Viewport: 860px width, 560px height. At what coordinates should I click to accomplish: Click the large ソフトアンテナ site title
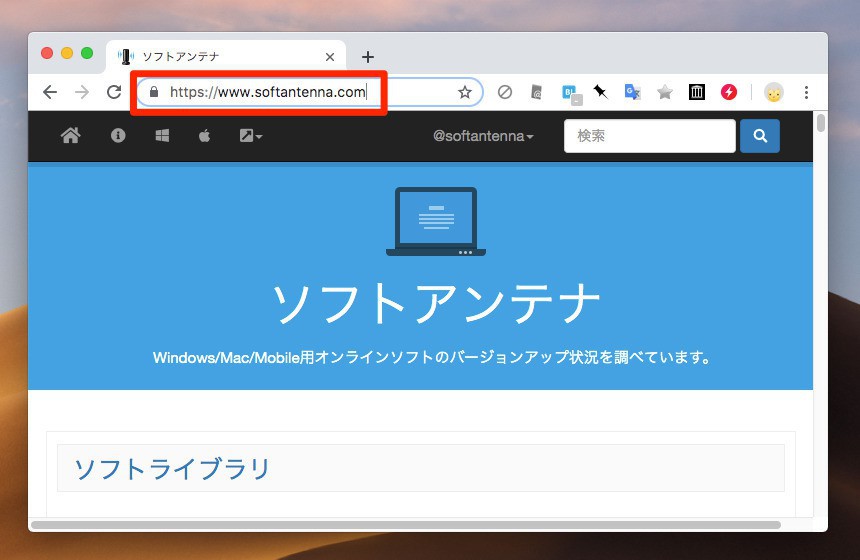[436, 304]
